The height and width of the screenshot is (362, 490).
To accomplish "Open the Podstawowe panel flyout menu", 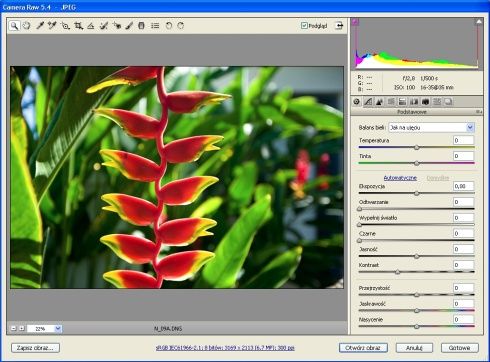I will click(478, 112).
